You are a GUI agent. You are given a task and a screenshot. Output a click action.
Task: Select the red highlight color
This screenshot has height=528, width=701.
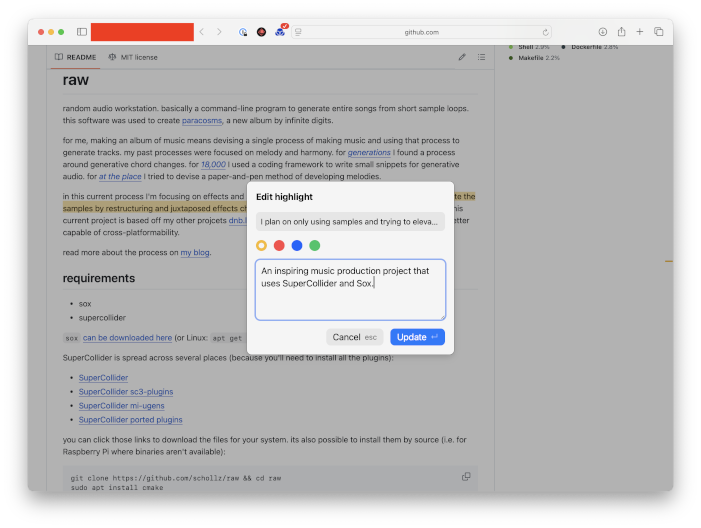(279, 245)
